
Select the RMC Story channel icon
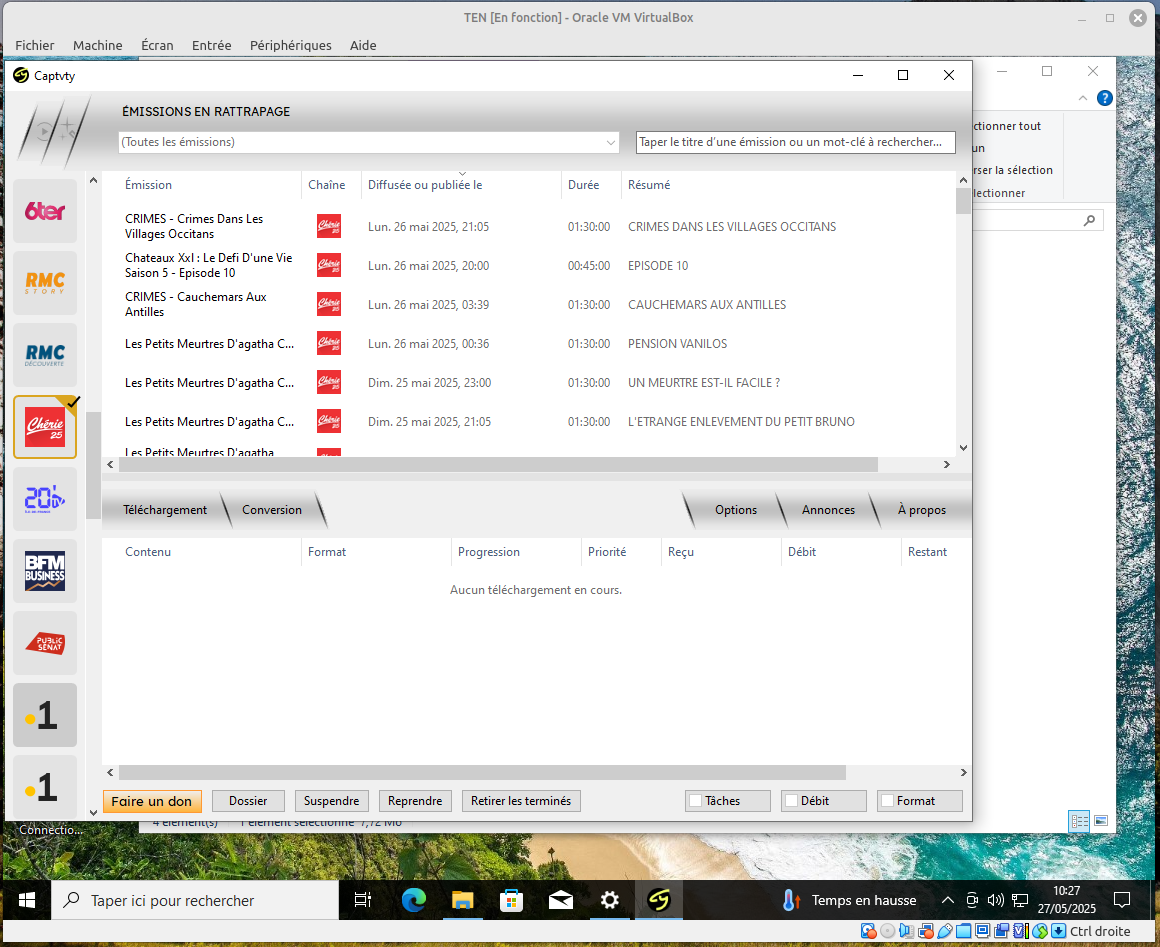click(x=45, y=283)
